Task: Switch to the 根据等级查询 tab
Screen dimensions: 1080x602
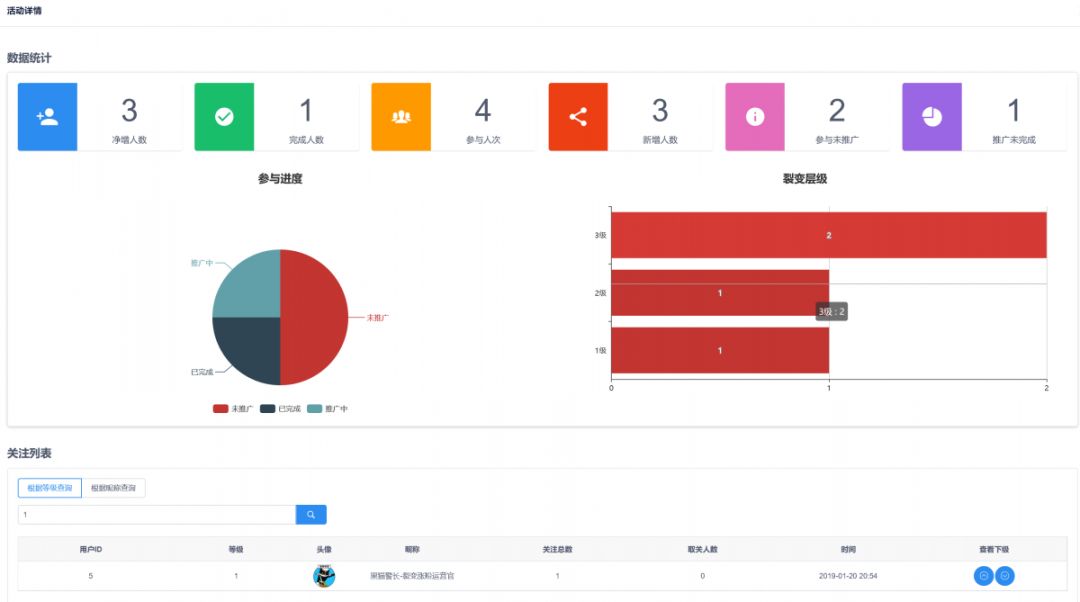Action: point(49,488)
